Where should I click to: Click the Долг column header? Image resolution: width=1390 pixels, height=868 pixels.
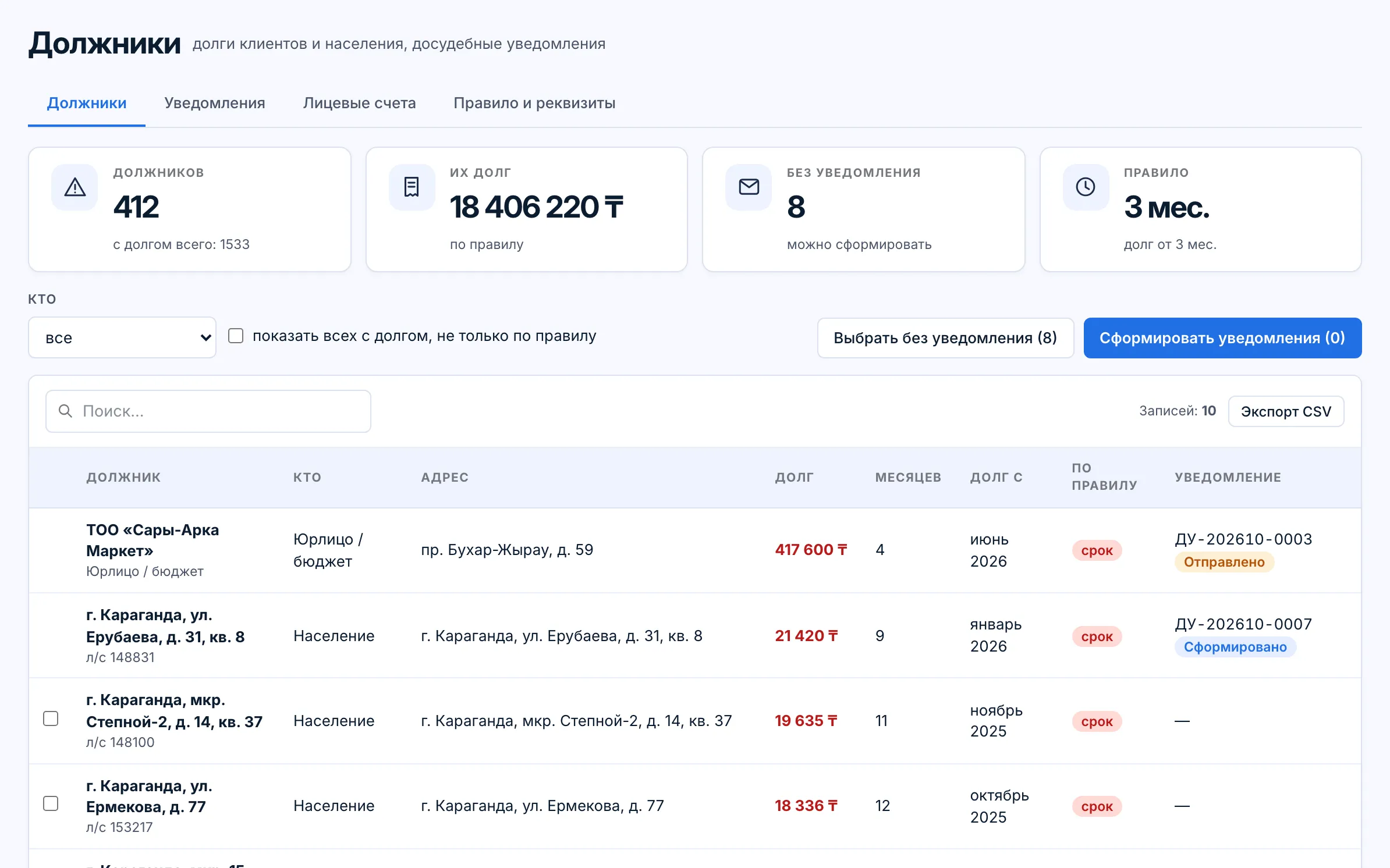pos(794,477)
